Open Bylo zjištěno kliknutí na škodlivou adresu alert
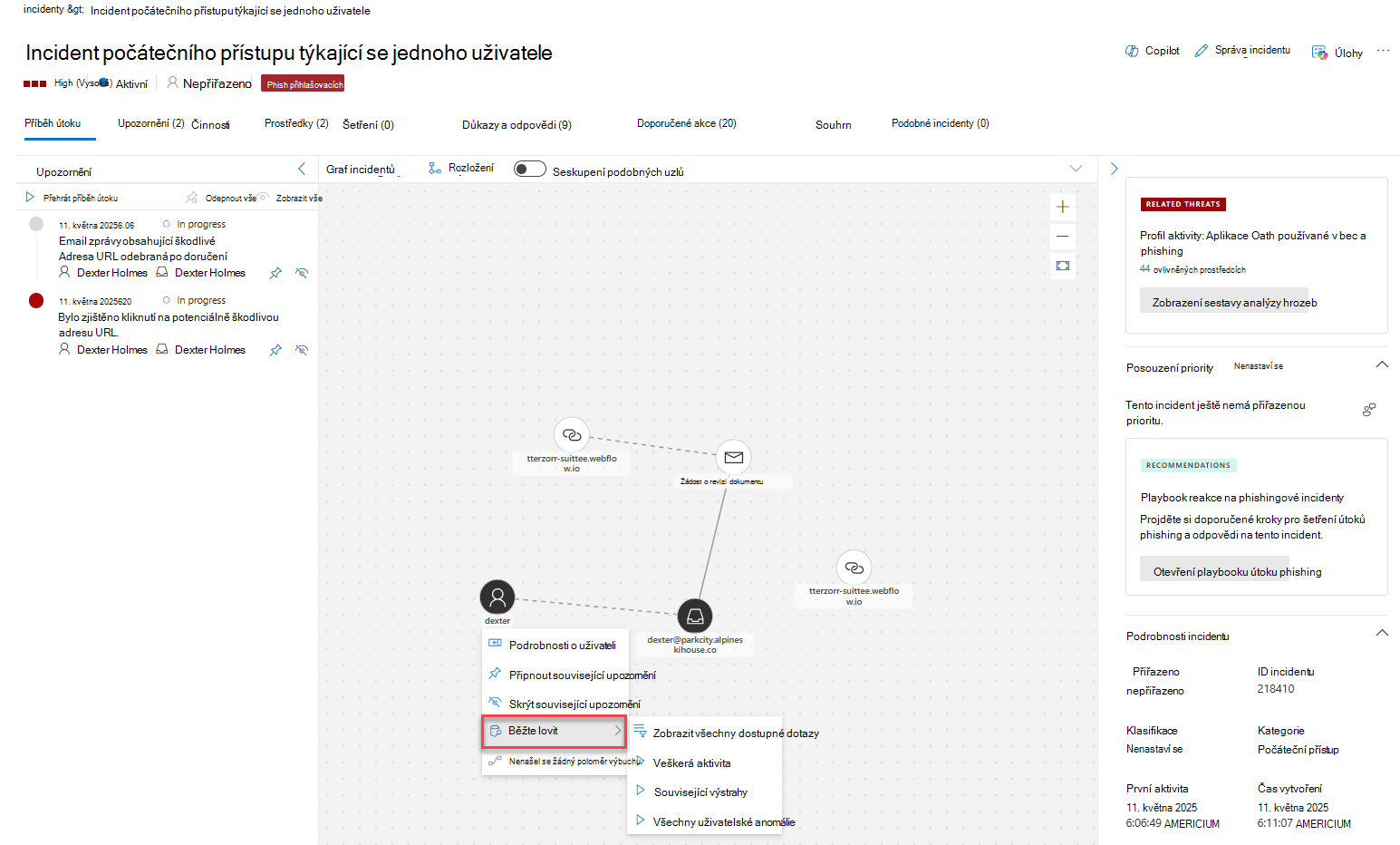The image size is (1400, 845). [169, 325]
